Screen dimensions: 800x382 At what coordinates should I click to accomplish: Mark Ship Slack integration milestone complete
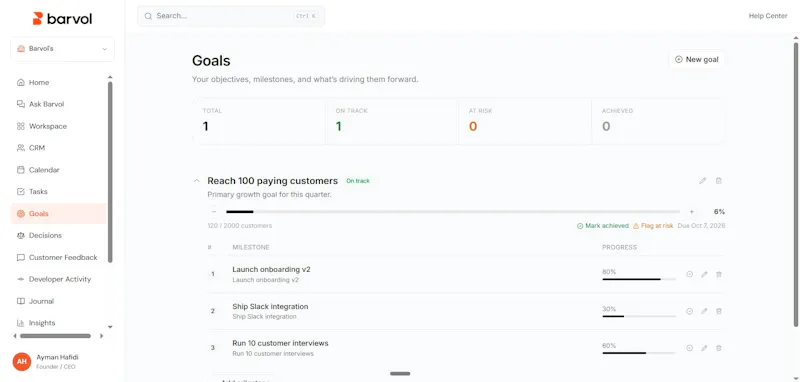pos(689,311)
